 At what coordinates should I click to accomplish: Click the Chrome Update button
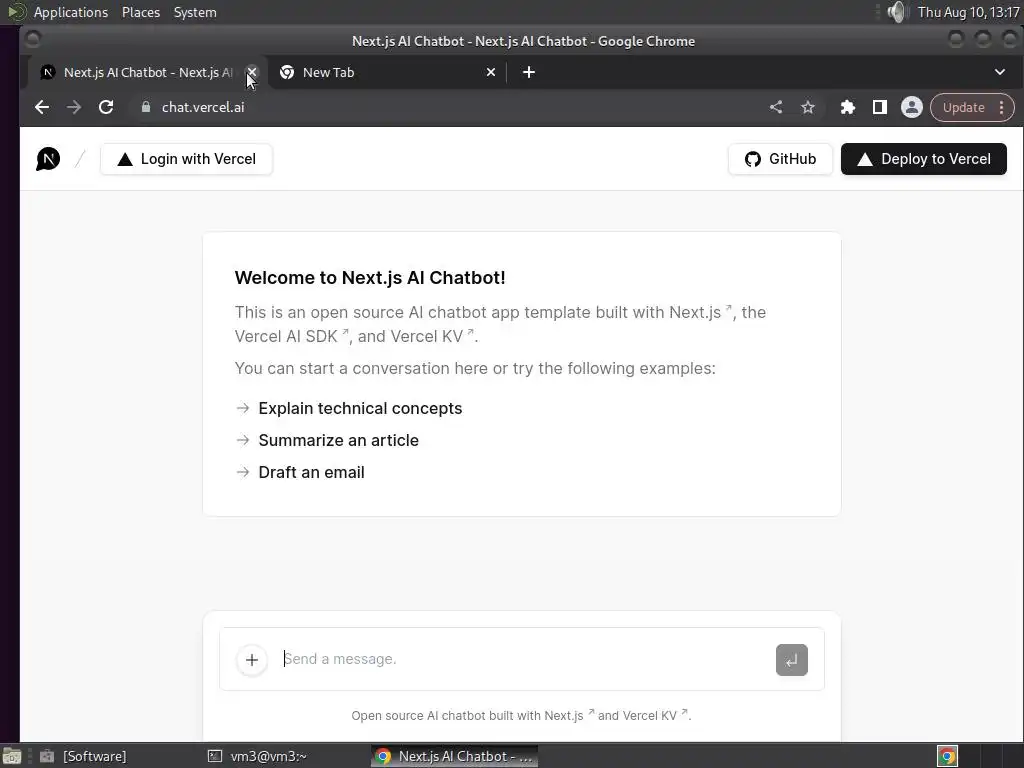963,107
